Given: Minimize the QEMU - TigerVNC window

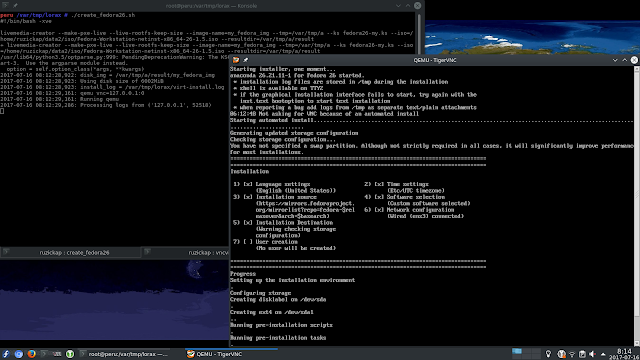Looking at the screenshot, I should point(615,60).
